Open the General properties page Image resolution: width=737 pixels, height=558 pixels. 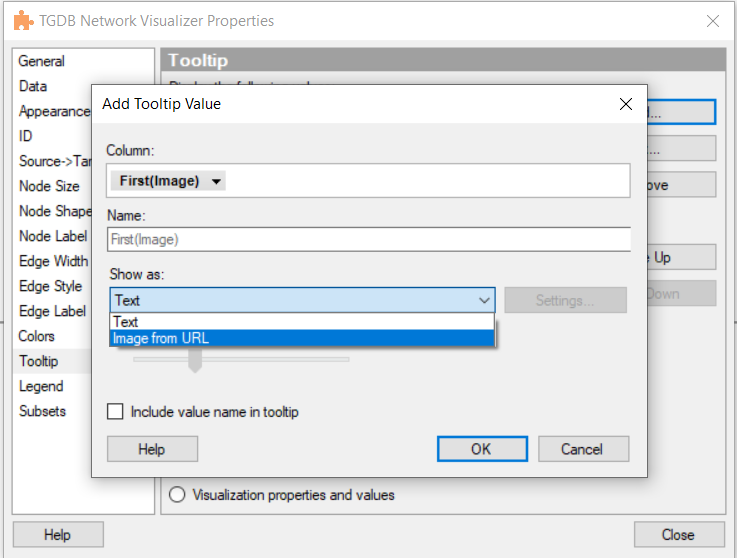tap(42, 61)
